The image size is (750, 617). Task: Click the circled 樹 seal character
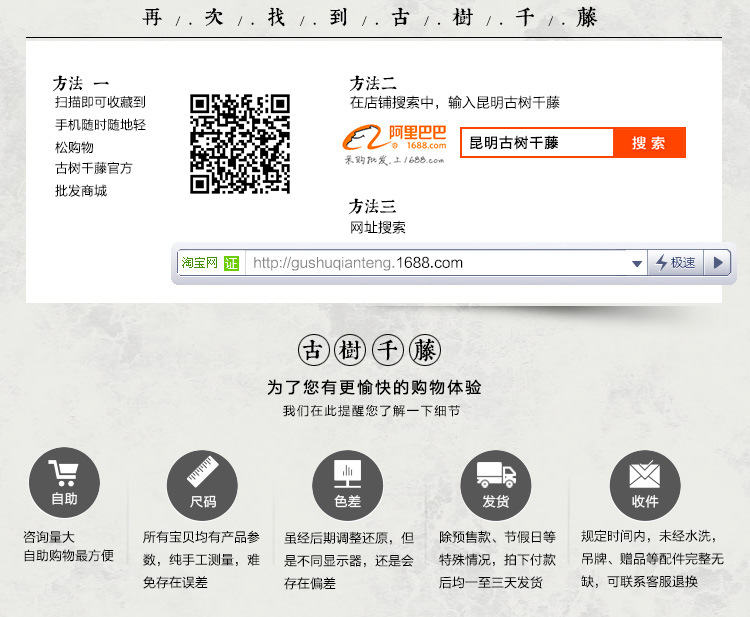coord(350,350)
